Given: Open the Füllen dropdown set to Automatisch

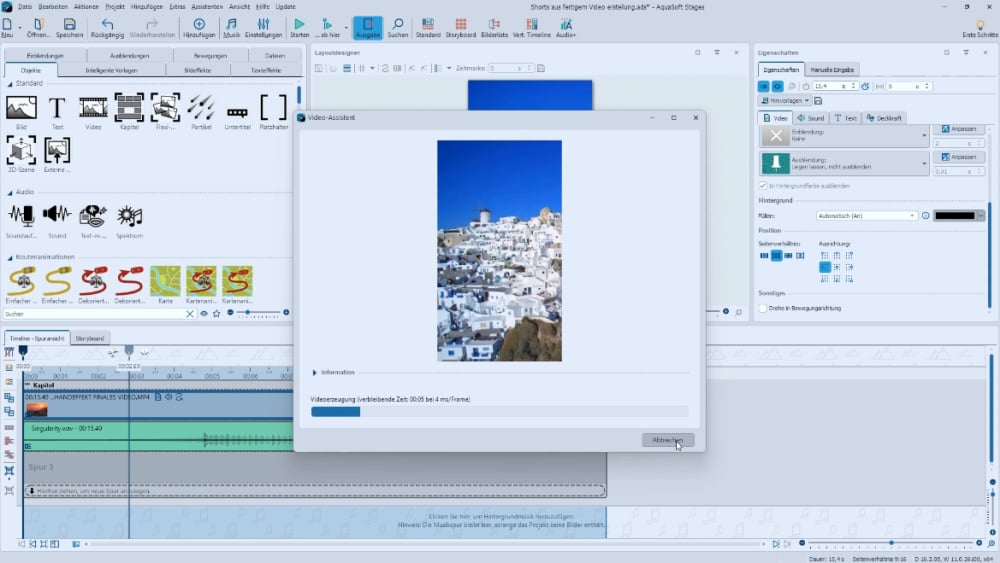Looking at the screenshot, I should [x=866, y=215].
